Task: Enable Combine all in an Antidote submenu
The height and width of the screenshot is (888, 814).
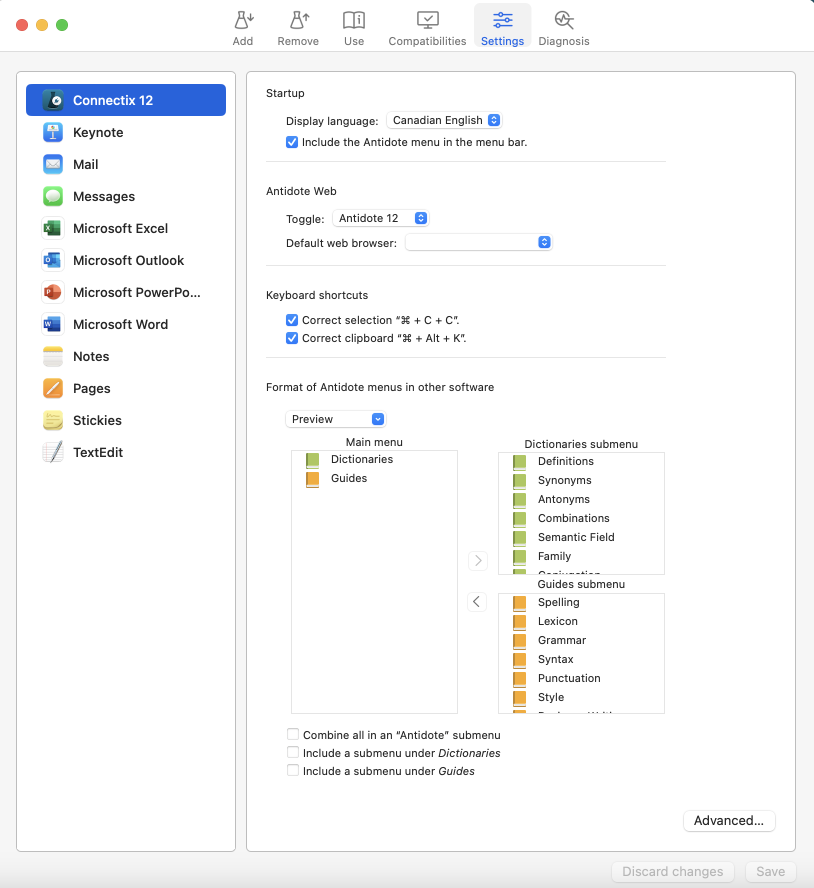Action: point(294,734)
